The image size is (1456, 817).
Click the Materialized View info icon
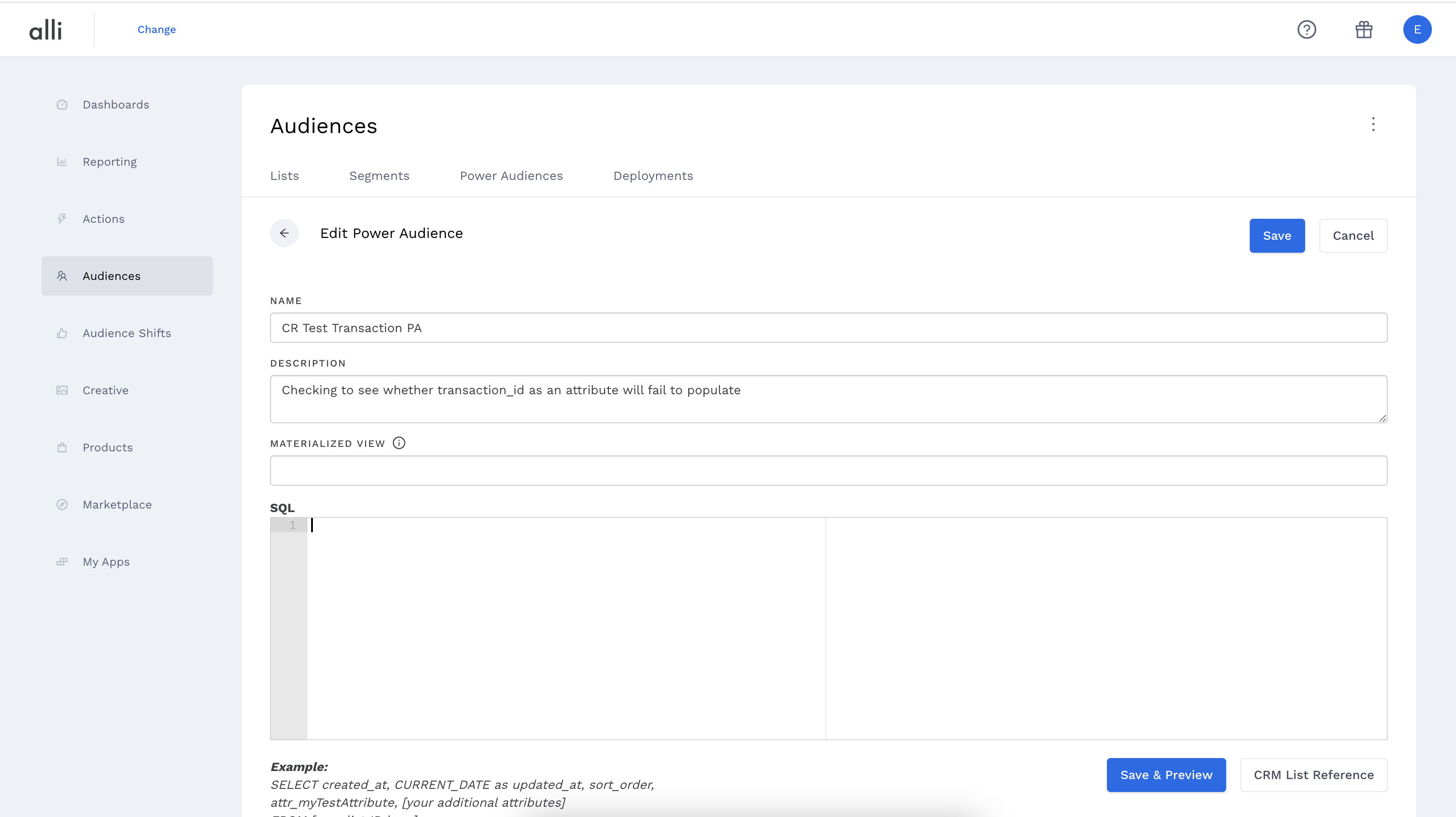(399, 443)
